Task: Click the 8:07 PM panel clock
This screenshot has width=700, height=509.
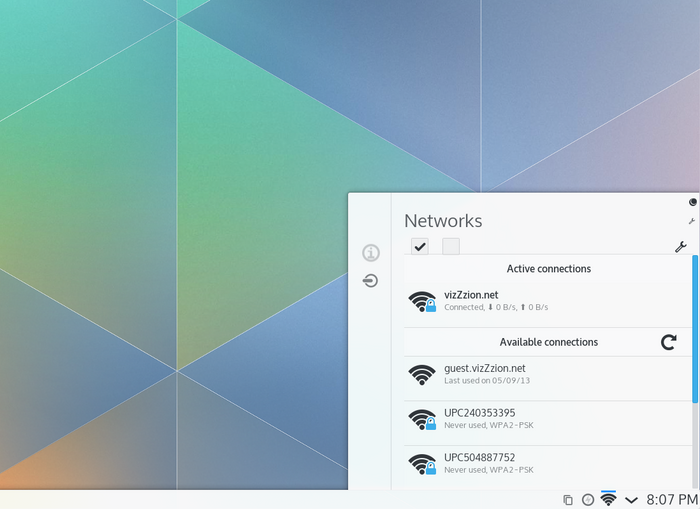Action: point(672,500)
